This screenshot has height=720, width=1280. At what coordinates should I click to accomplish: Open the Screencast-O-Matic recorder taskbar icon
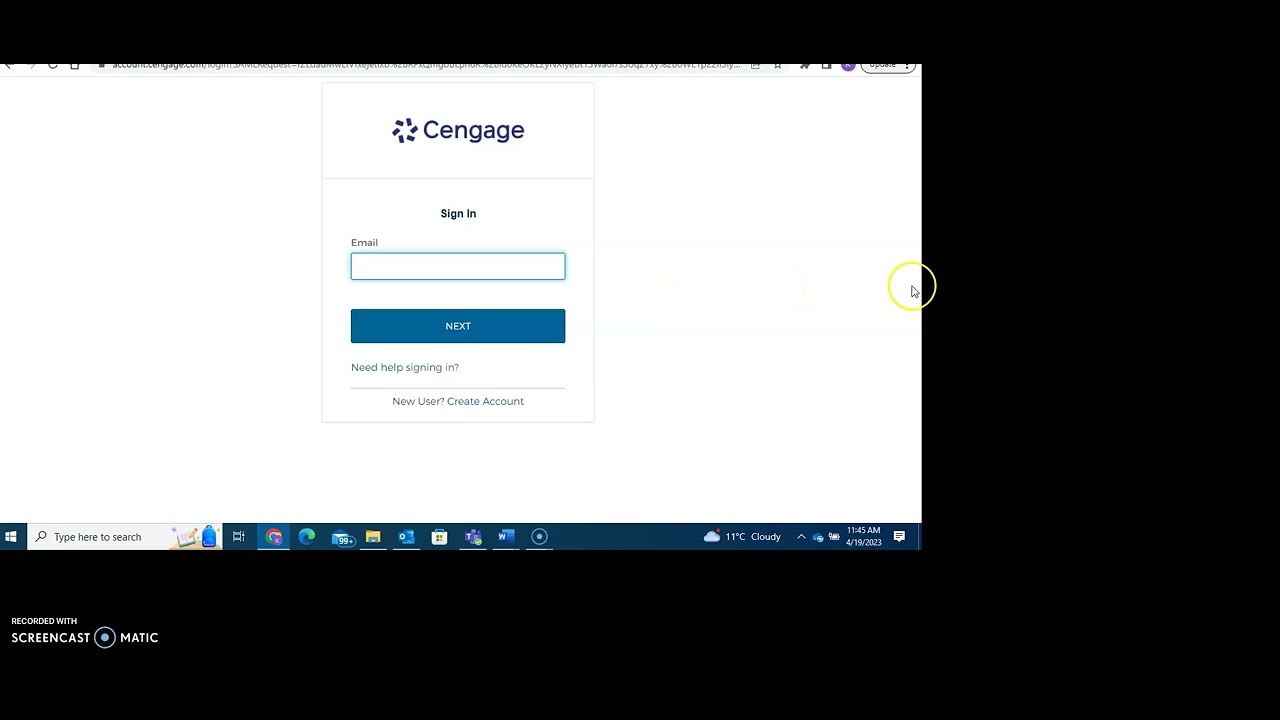click(539, 537)
